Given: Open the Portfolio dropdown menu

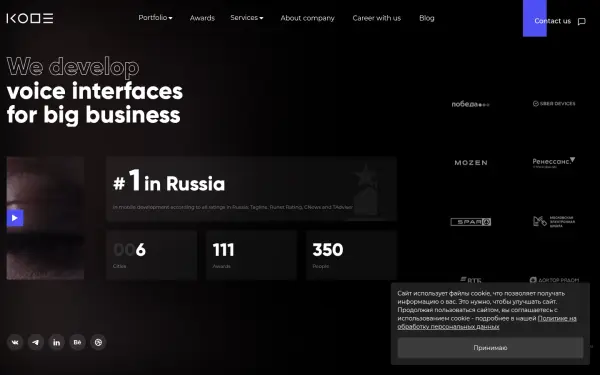Looking at the screenshot, I should [x=155, y=18].
